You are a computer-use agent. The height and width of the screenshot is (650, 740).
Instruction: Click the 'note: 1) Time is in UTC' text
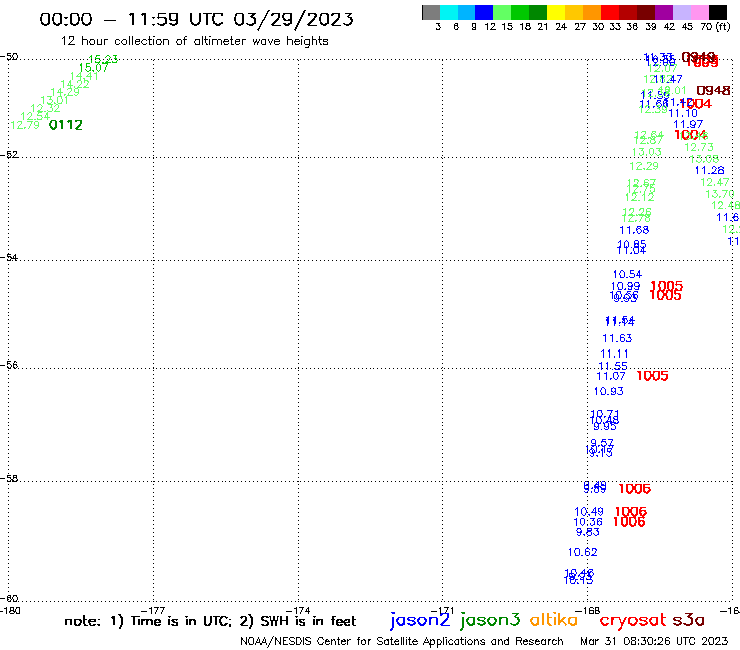pyautogui.click(x=148, y=621)
